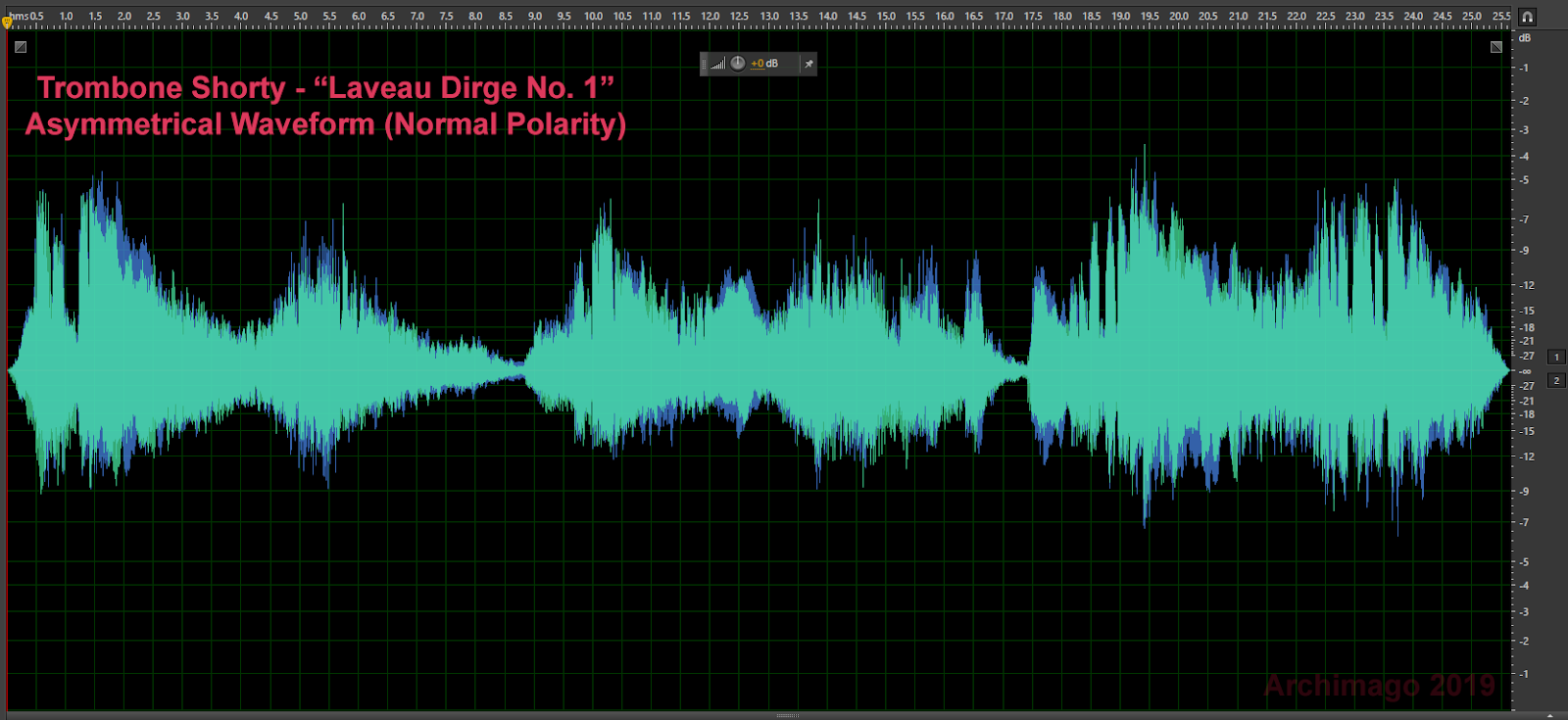Click the fade-out handle at waveform end
The image size is (1568, 720).
(1496, 46)
